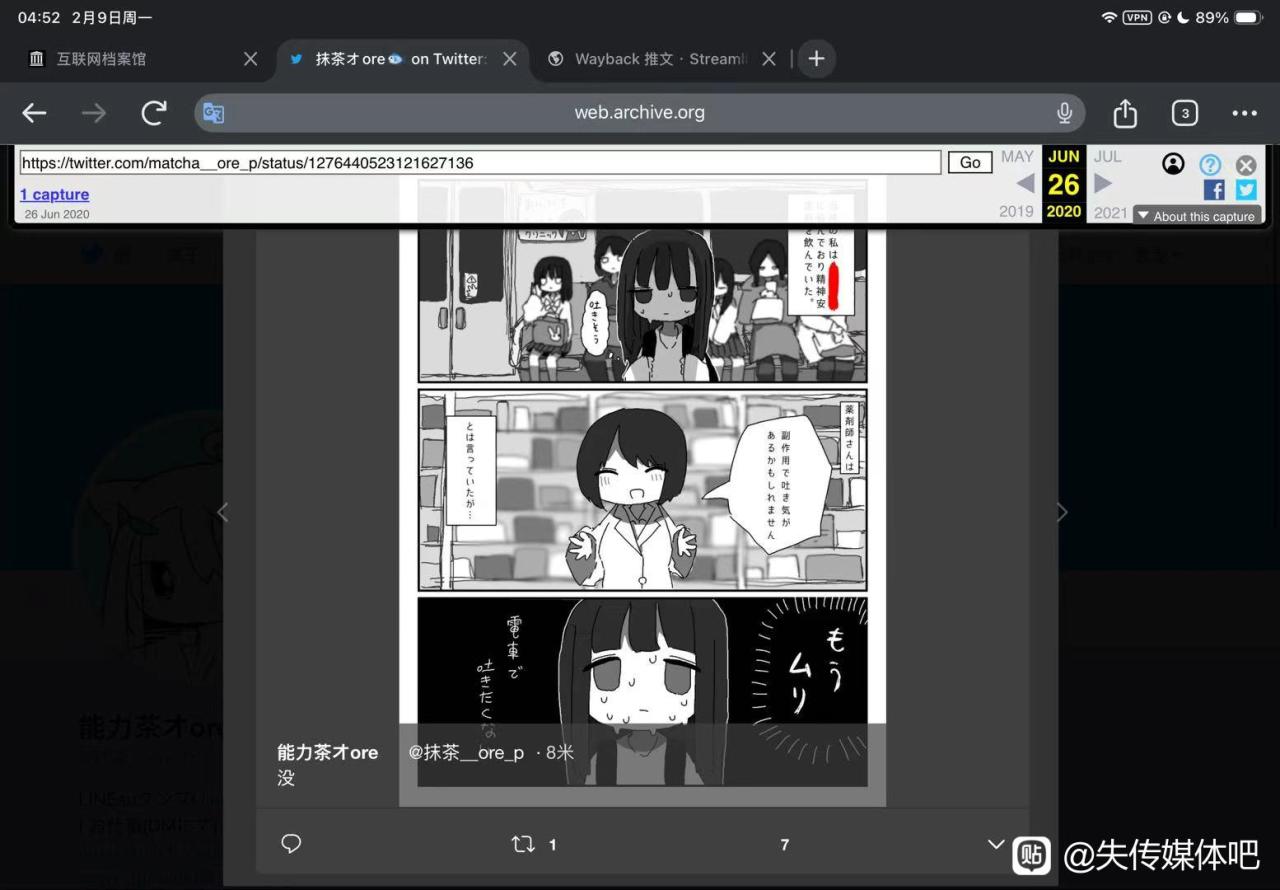This screenshot has height=890, width=1280.
Task: Click the もうムリ manga panel
Action: 642,691
